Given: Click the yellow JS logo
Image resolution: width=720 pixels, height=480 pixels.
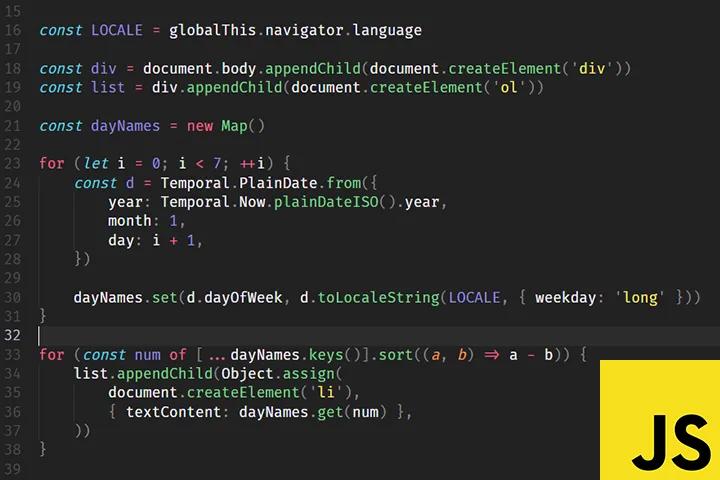Looking at the screenshot, I should tap(660, 420).
